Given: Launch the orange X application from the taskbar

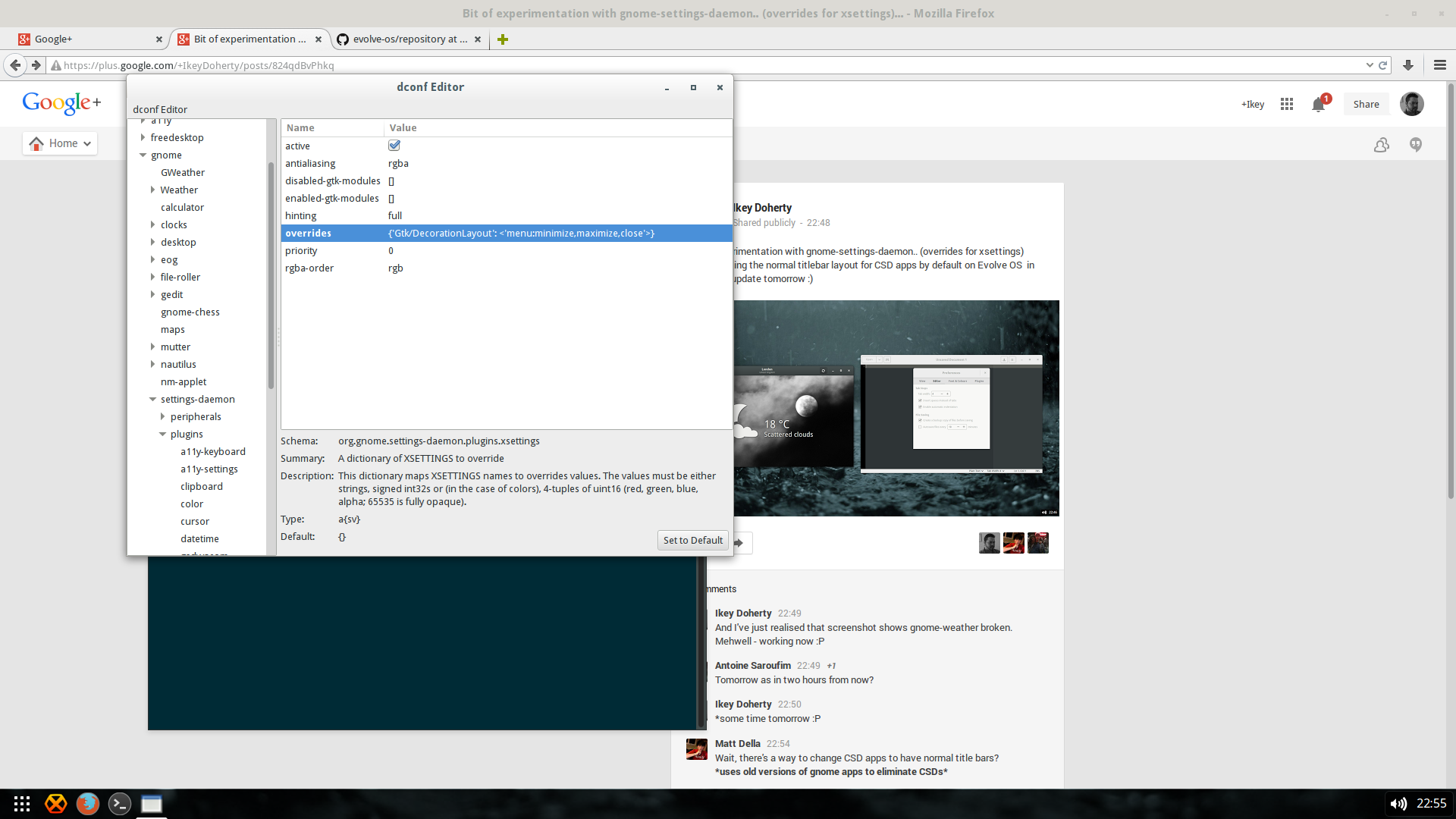Looking at the screenshot, I should tap(55, 804).
